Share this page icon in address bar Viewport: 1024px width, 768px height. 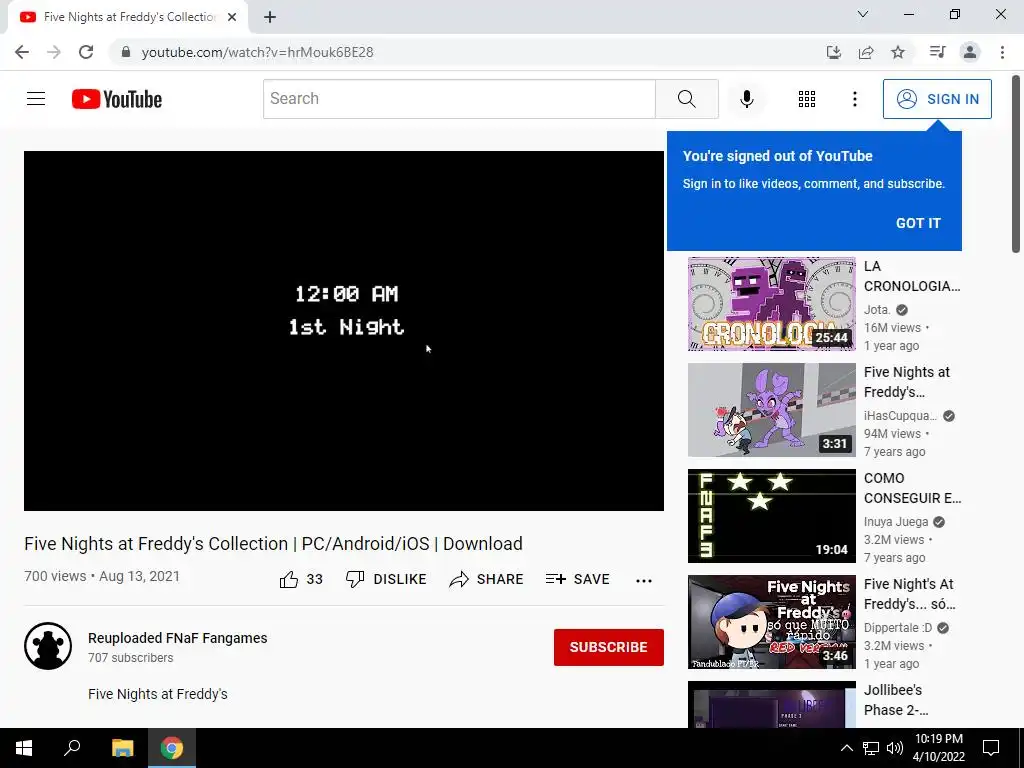pyautogui.click(x=866, y=52)
